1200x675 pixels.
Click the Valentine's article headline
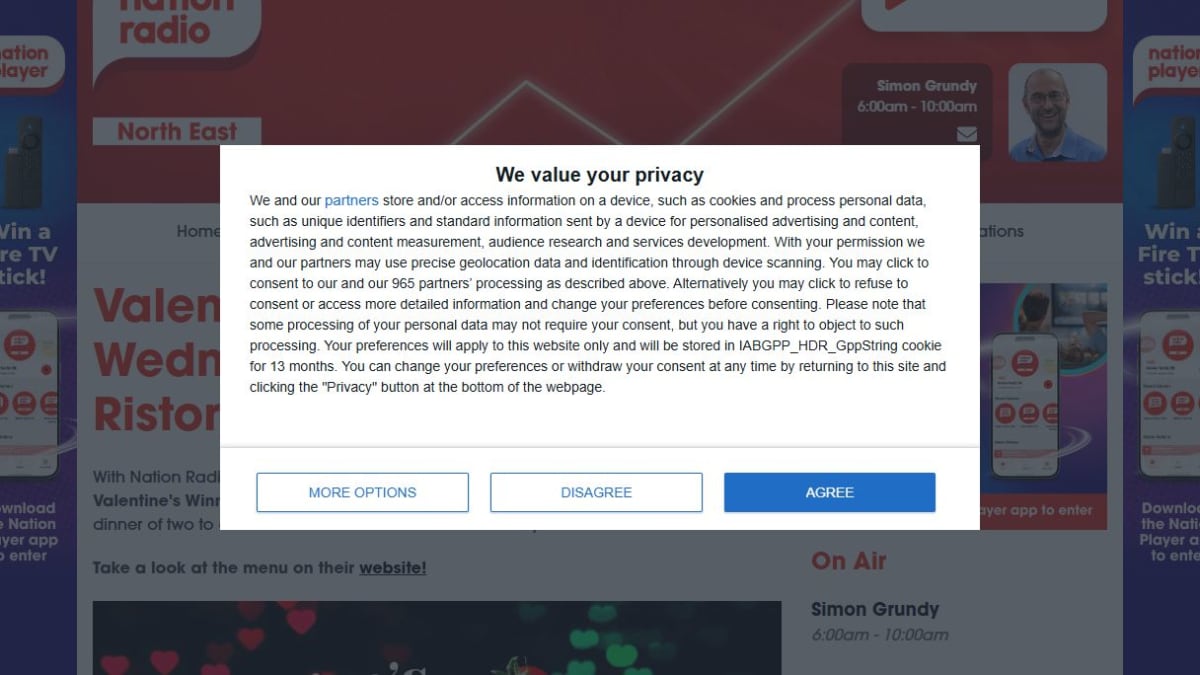point(156,358)
